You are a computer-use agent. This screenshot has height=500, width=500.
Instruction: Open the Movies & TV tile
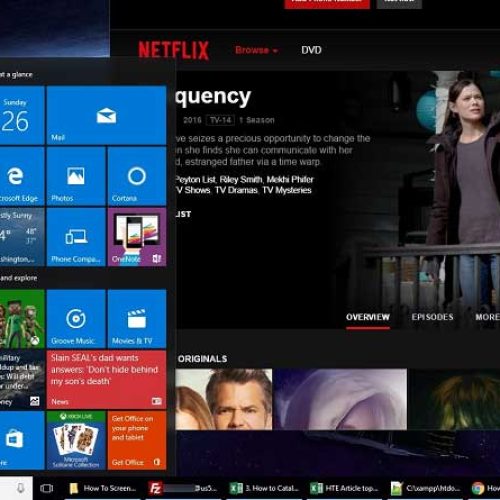137,319
